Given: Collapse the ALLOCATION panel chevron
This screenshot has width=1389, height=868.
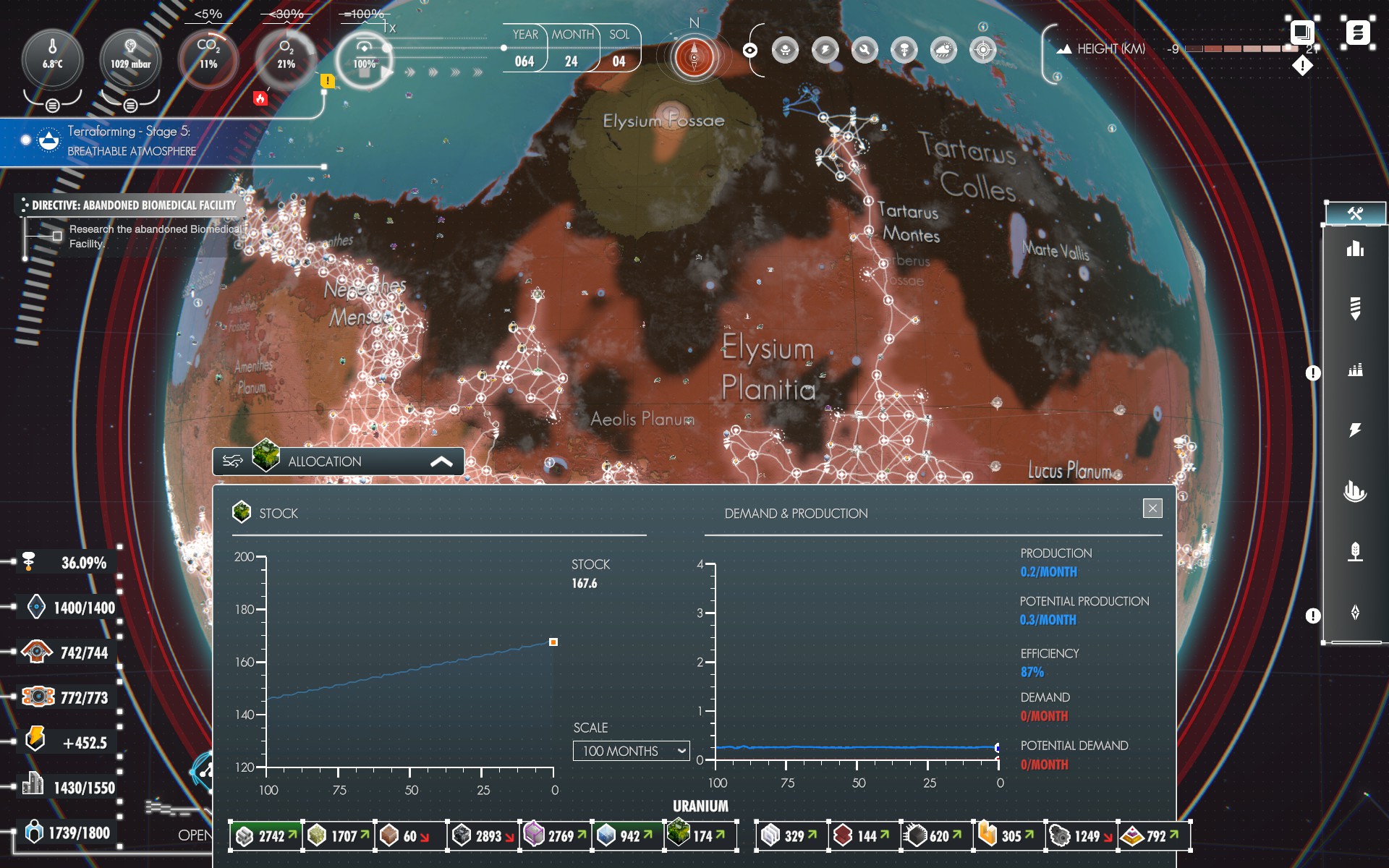Looking at the screenshot, I should pyautogui.click(x=441, y=461).
